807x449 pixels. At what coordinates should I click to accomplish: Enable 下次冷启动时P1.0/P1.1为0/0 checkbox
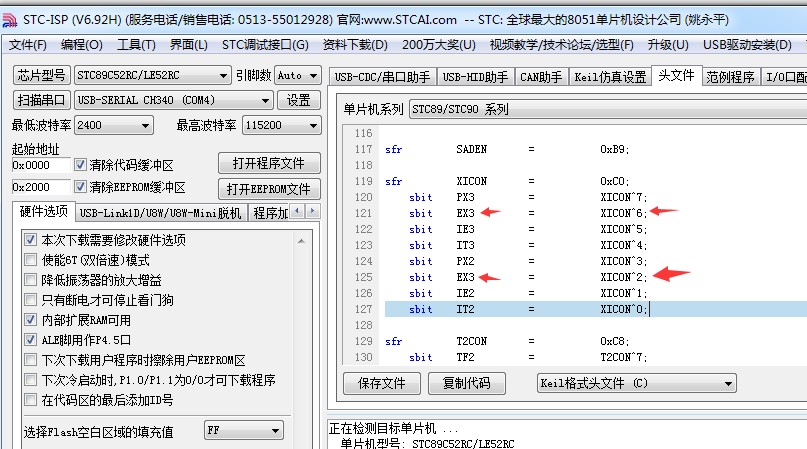(30, 380)
